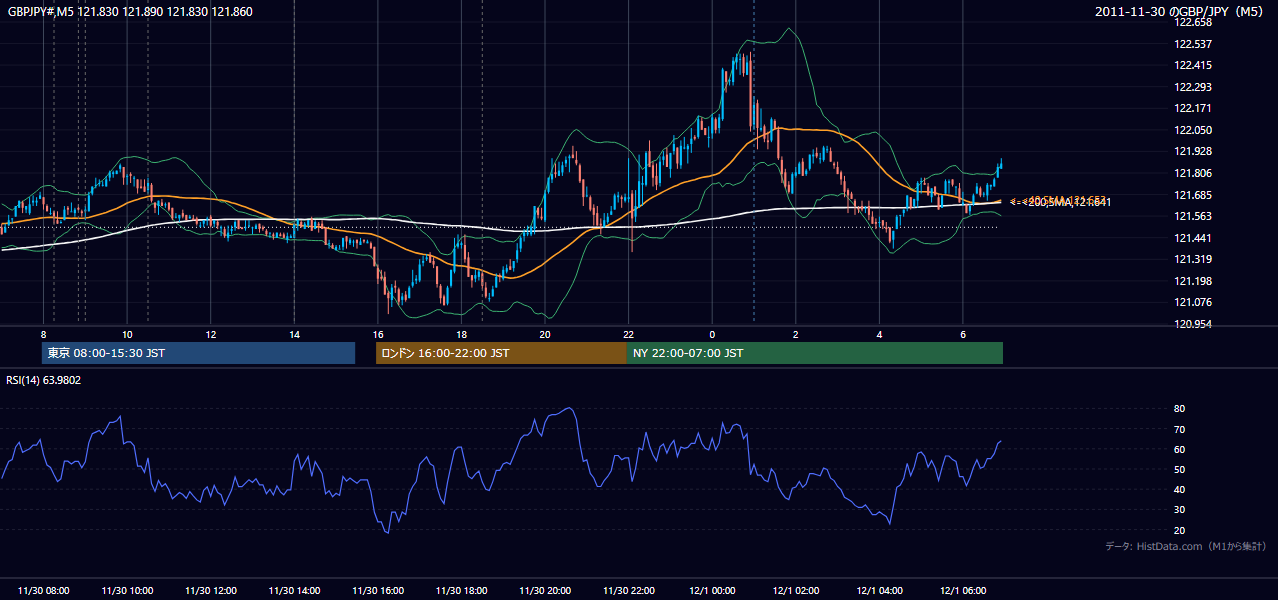Click the 121.441 price axis label
This screenshot has width=1278, height=600.
[1194, 238]
